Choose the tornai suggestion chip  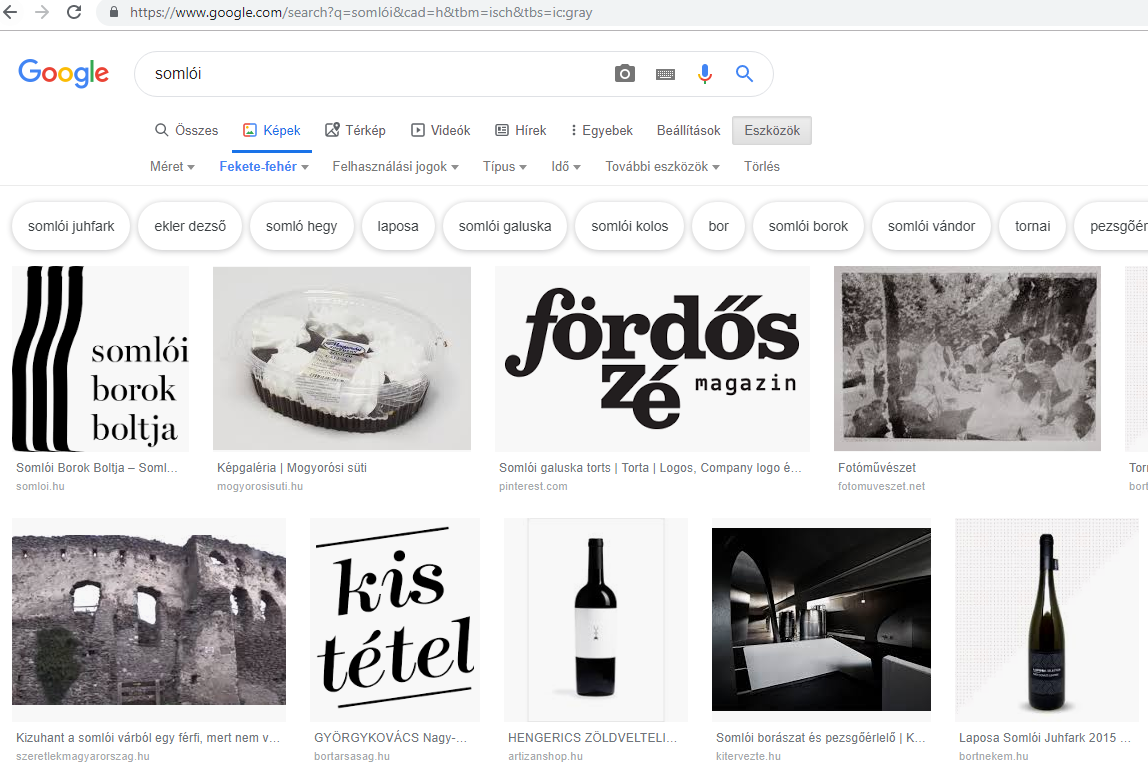coord(1032,226)
